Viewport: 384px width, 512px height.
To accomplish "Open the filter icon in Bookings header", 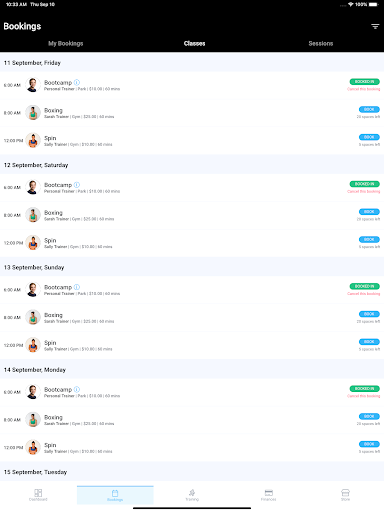I will 375,26.
